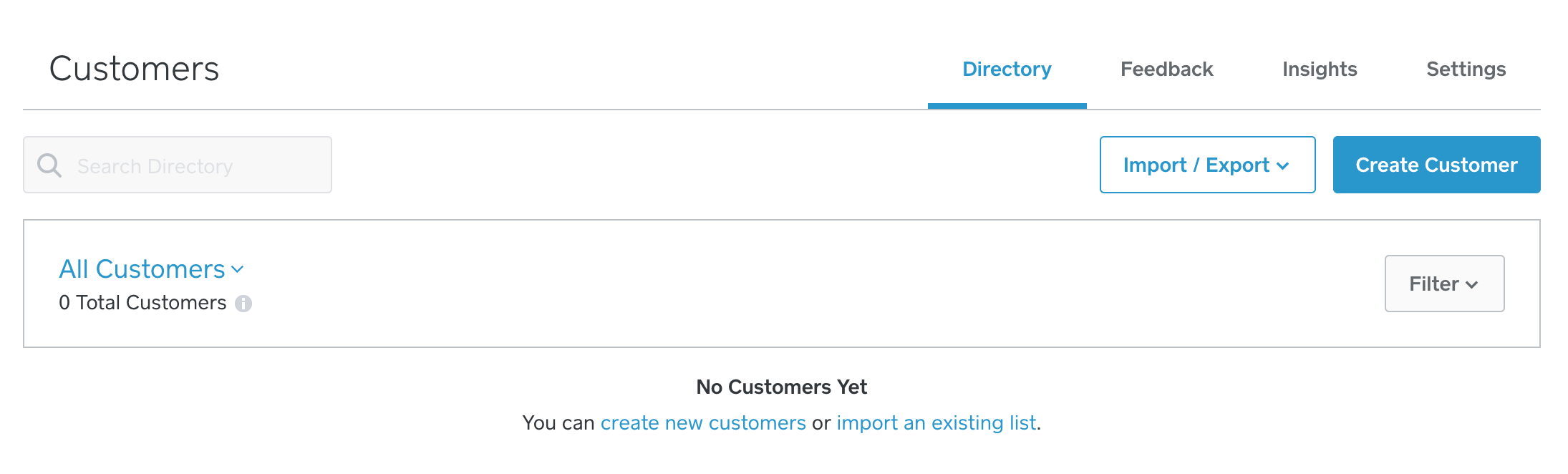This screenshot has height=474, width=1568.
Task: Go to the Insights tab
Action: click(x=1320, y=69)
